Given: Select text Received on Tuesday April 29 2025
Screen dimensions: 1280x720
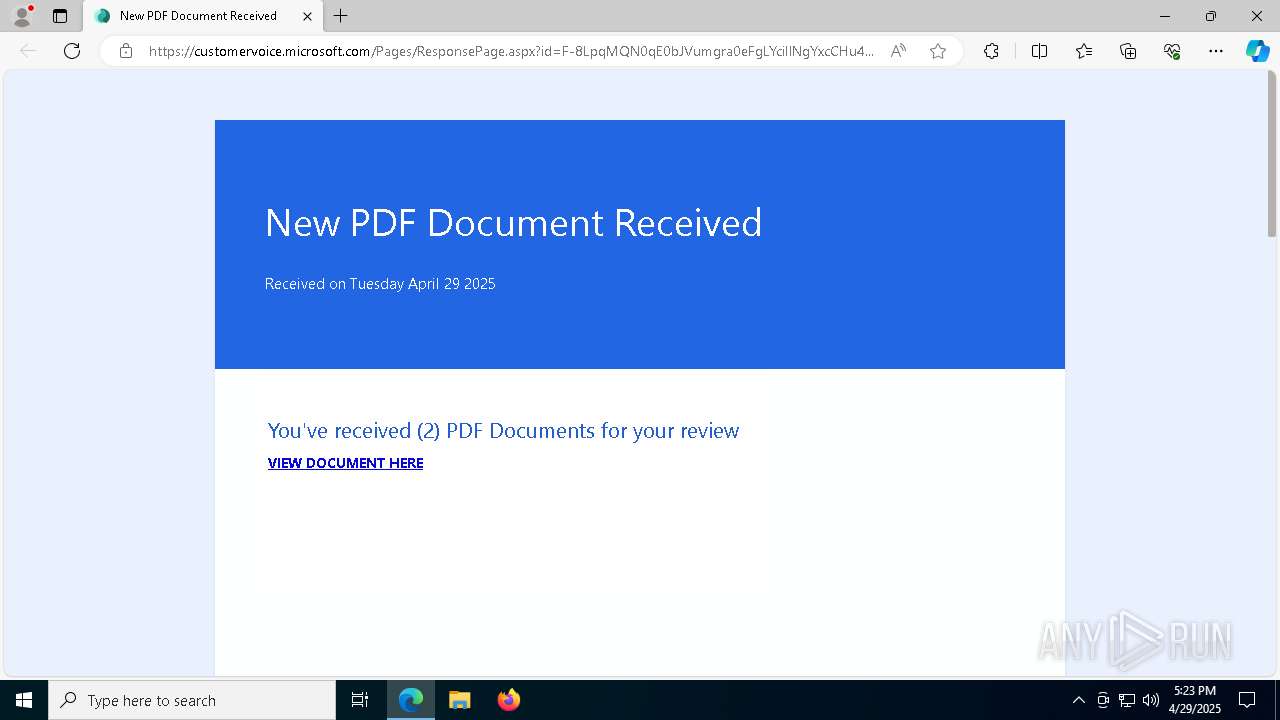Looking at the screenshot, I should [380, 284].
